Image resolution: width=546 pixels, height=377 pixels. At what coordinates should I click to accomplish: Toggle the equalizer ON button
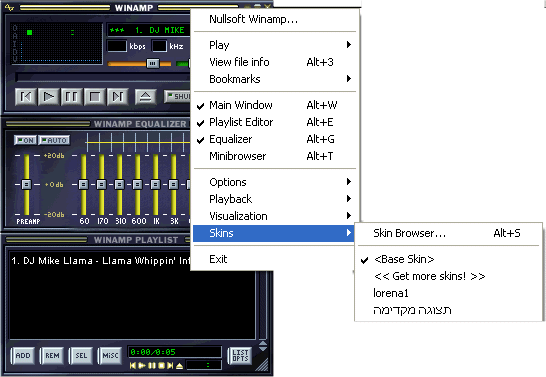coord(25,140)
